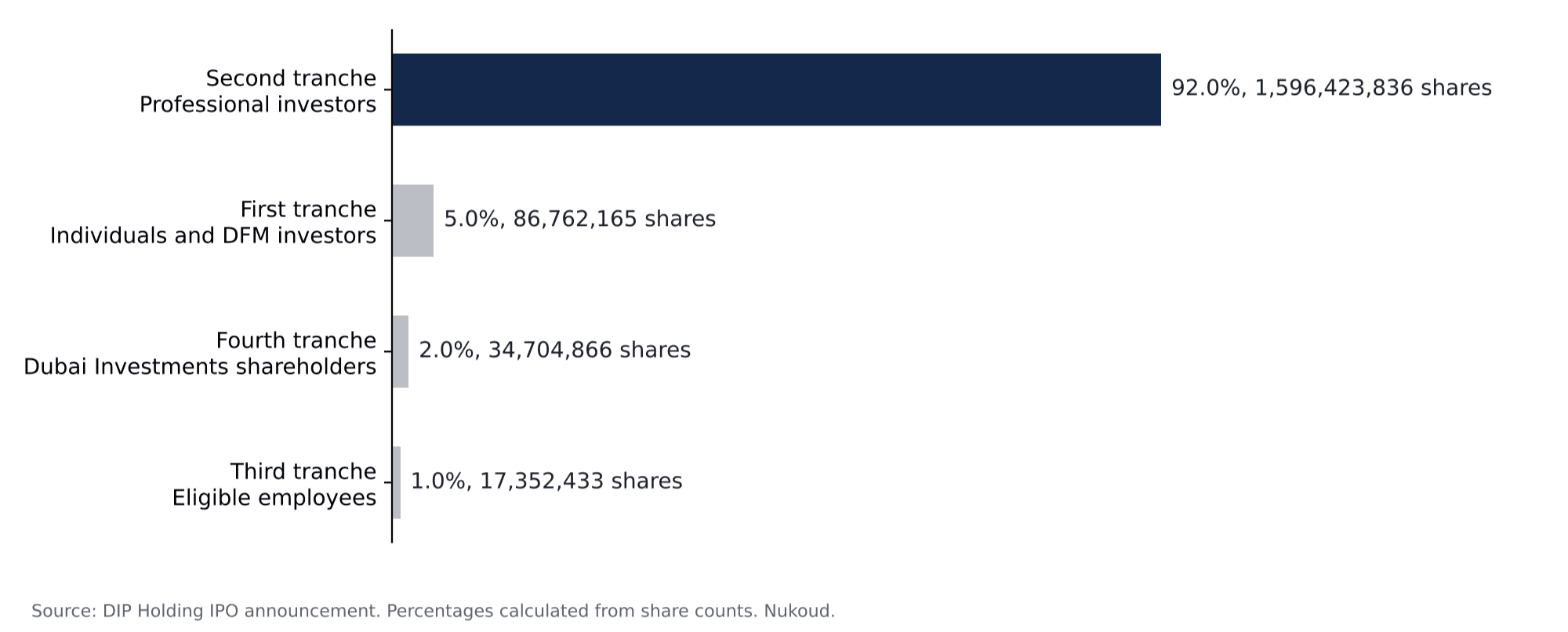Click the vertical axis line
The height and width of the screenshot is (632, 1568).
(392, 286)
